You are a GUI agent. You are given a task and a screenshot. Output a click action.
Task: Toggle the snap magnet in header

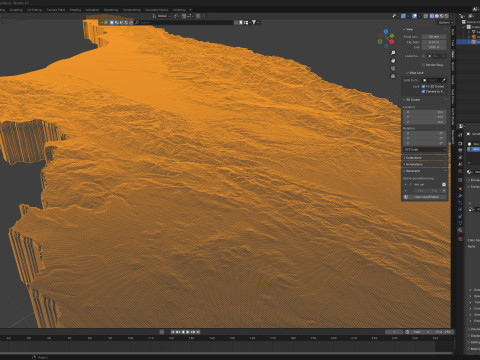[x=184, y=16]
